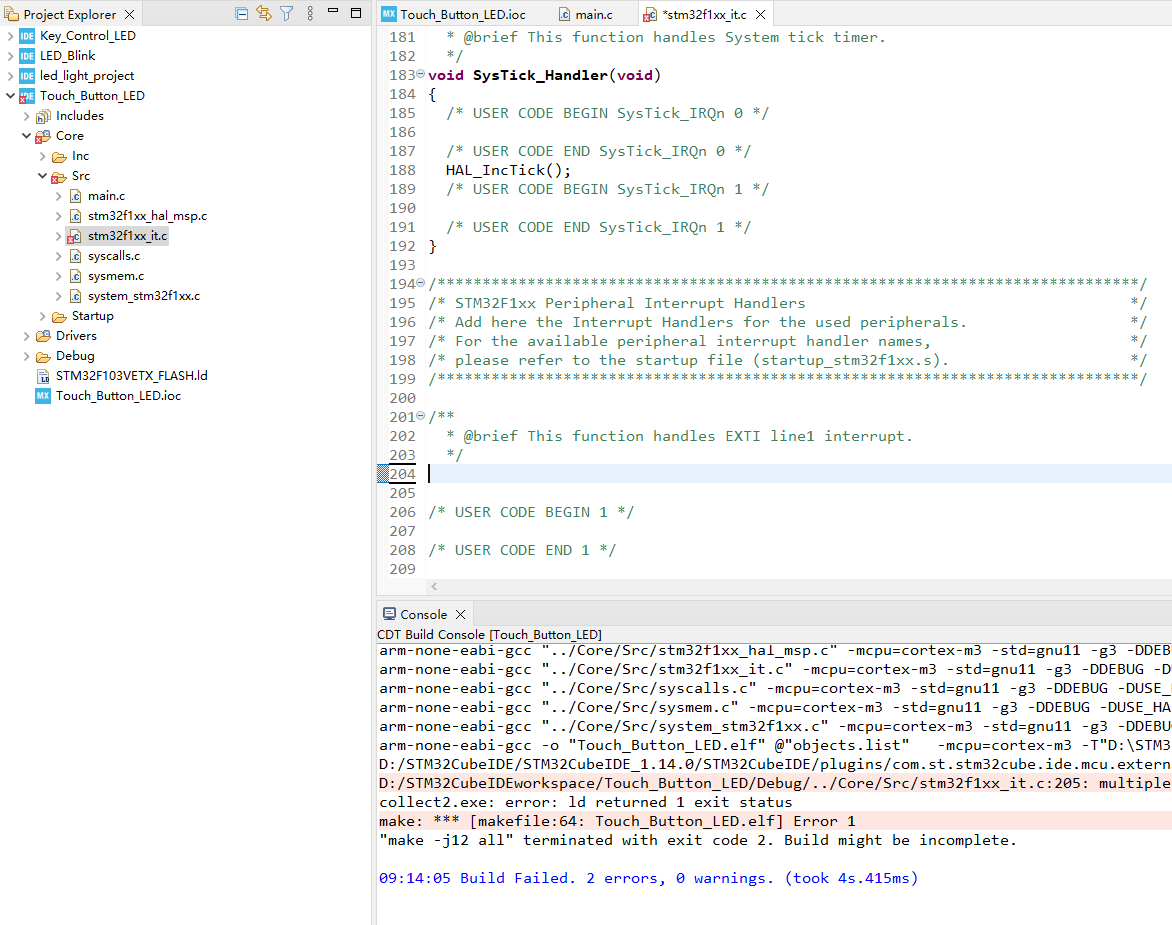Fold SysTick_Handler function at line 183

421,73
